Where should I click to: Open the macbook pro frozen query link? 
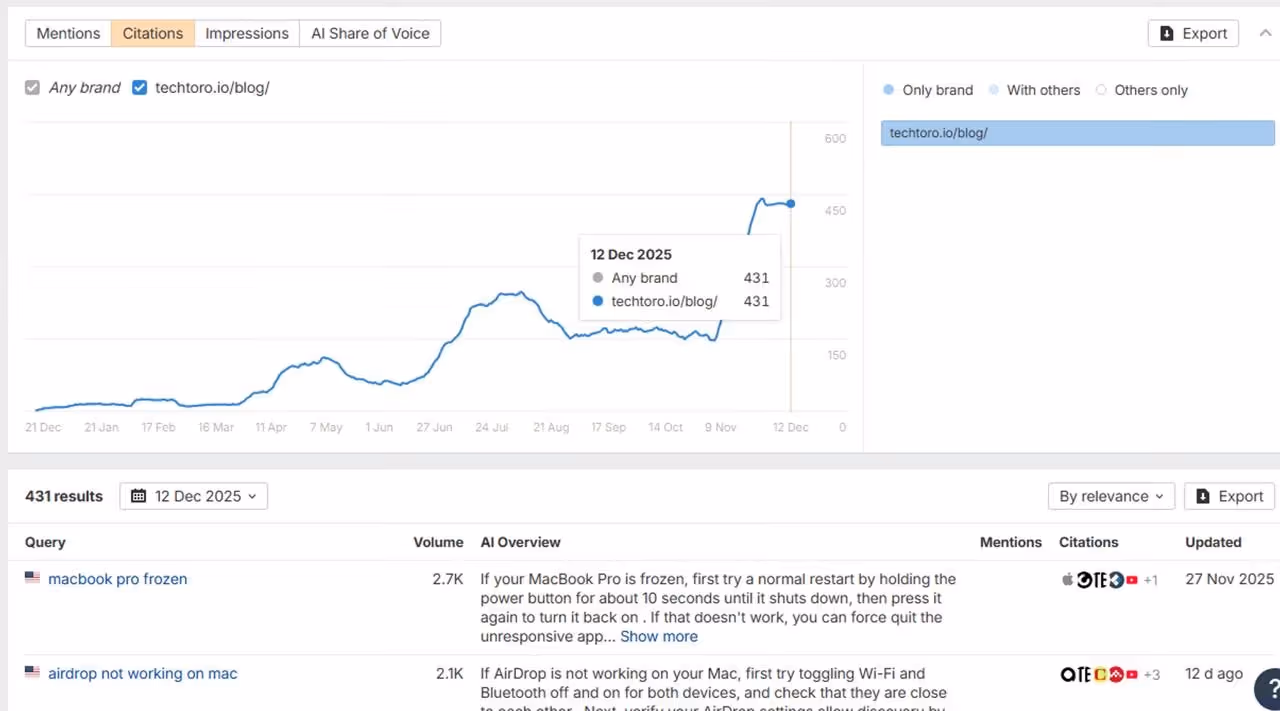[118, 579]
